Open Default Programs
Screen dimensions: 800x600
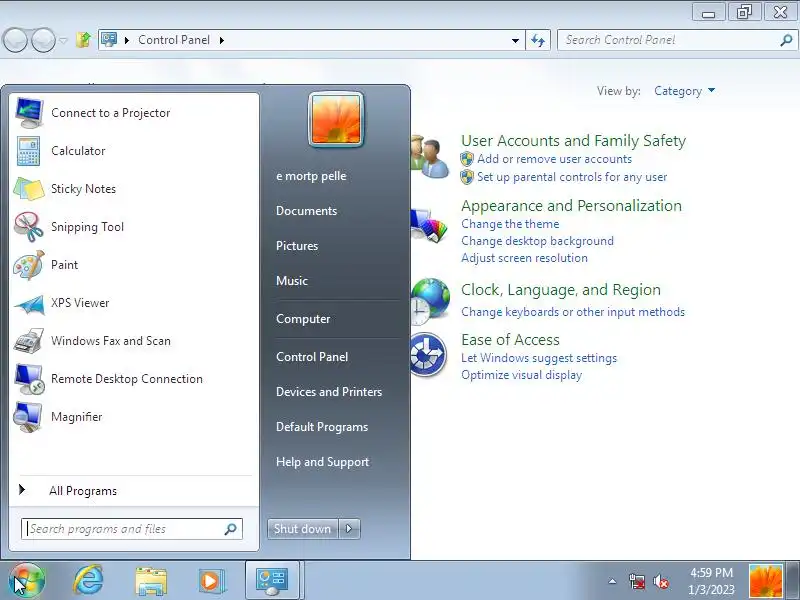pos(322,427)
